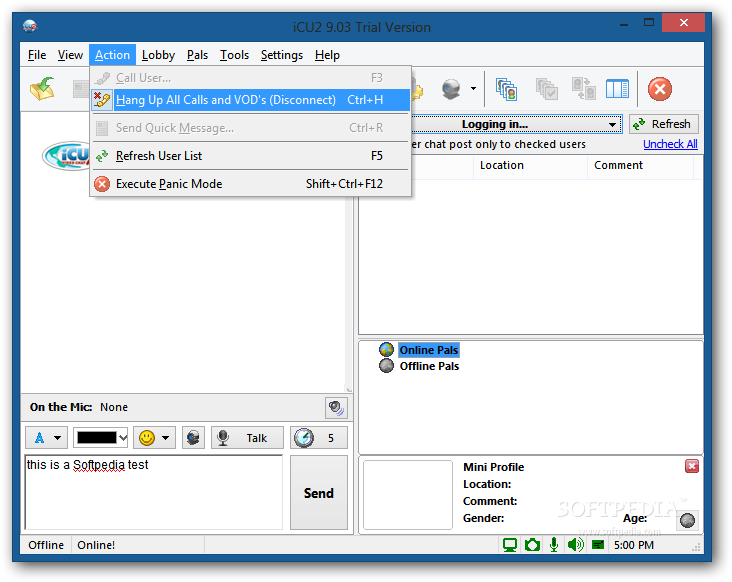The width and height of the screenshot is (732, 582).
Task: Open the Tools menu
Action: tap(234, 55)
